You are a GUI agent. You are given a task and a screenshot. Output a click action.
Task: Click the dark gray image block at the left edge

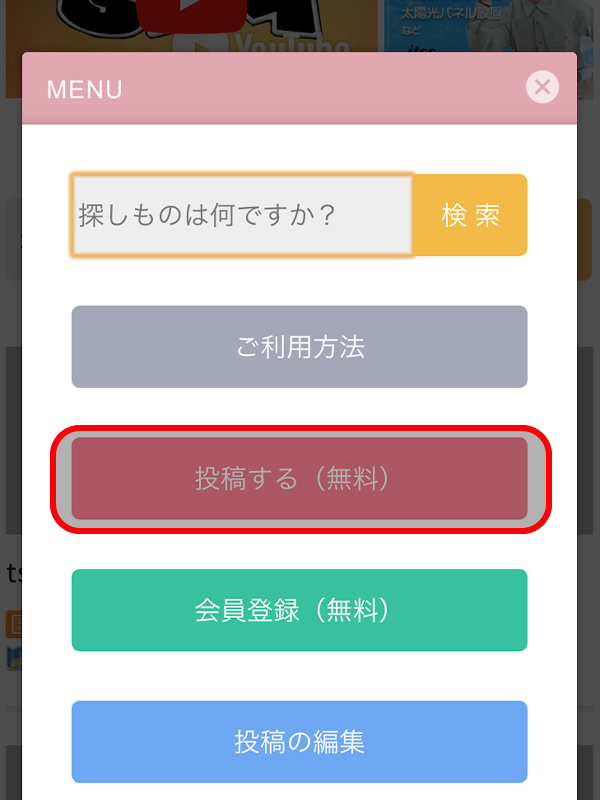pos(14,440)
